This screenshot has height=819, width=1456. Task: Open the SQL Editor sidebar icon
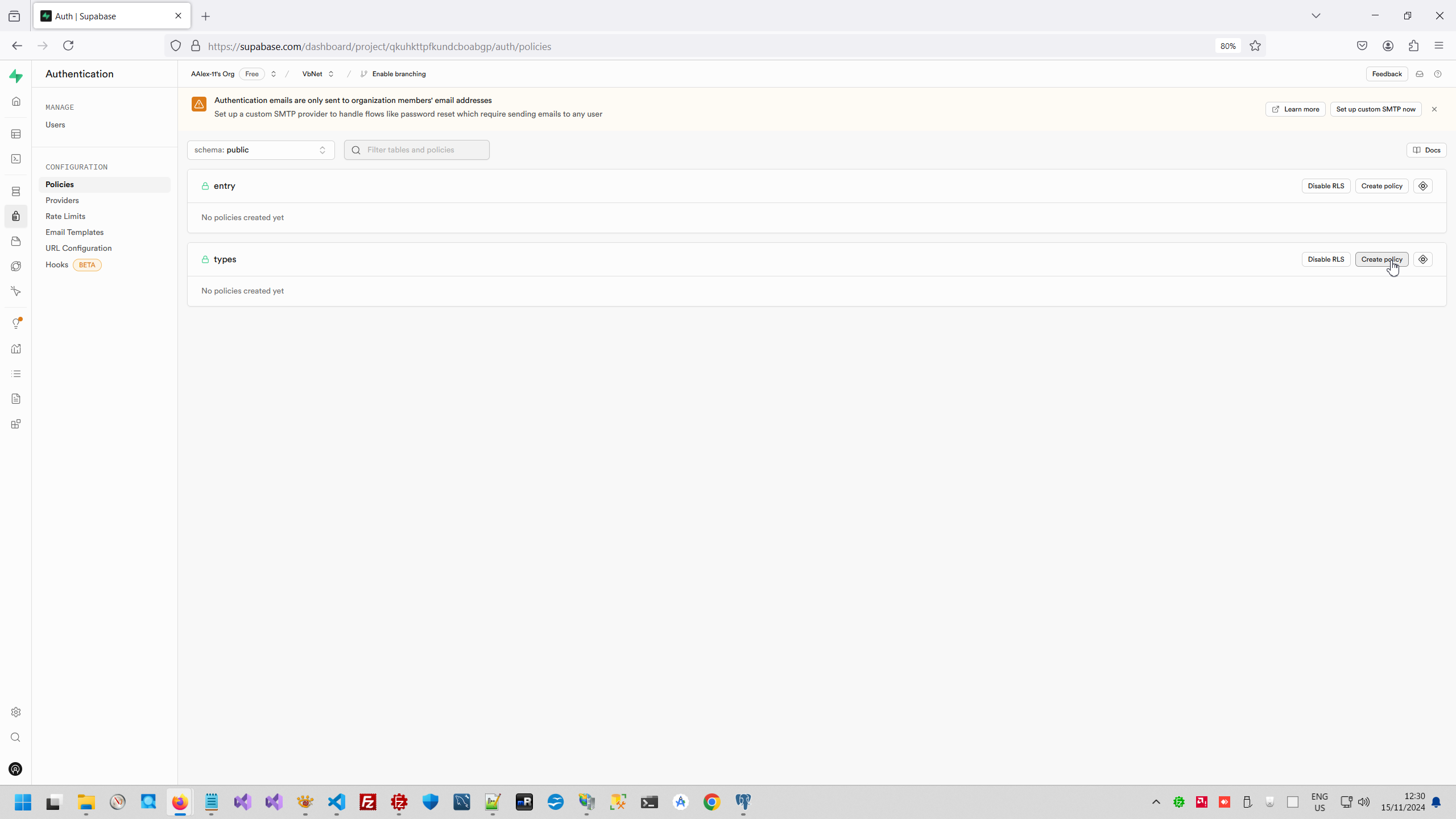[x=16, y=159]
